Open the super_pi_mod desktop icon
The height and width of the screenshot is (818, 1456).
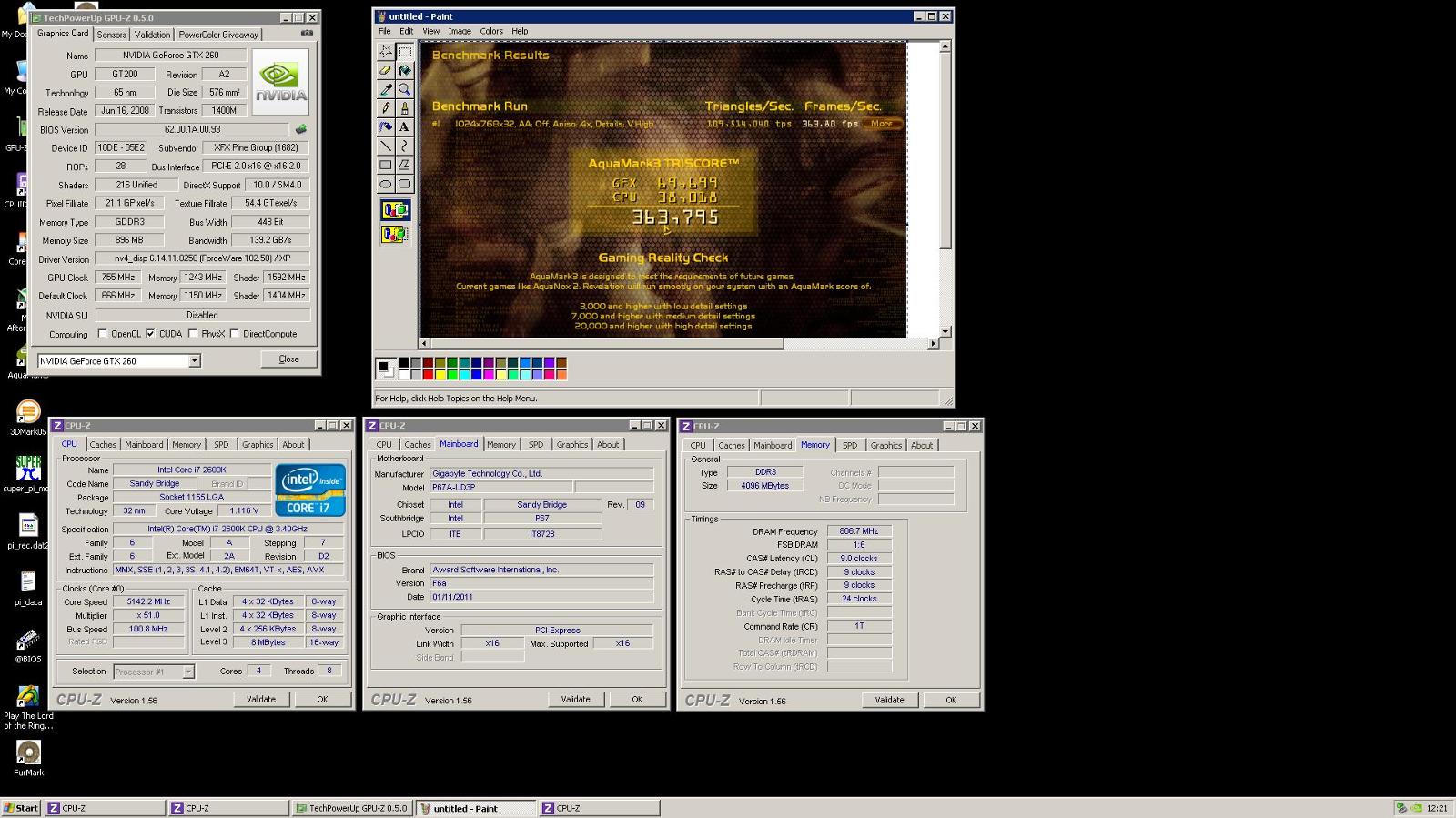point(28,474)
